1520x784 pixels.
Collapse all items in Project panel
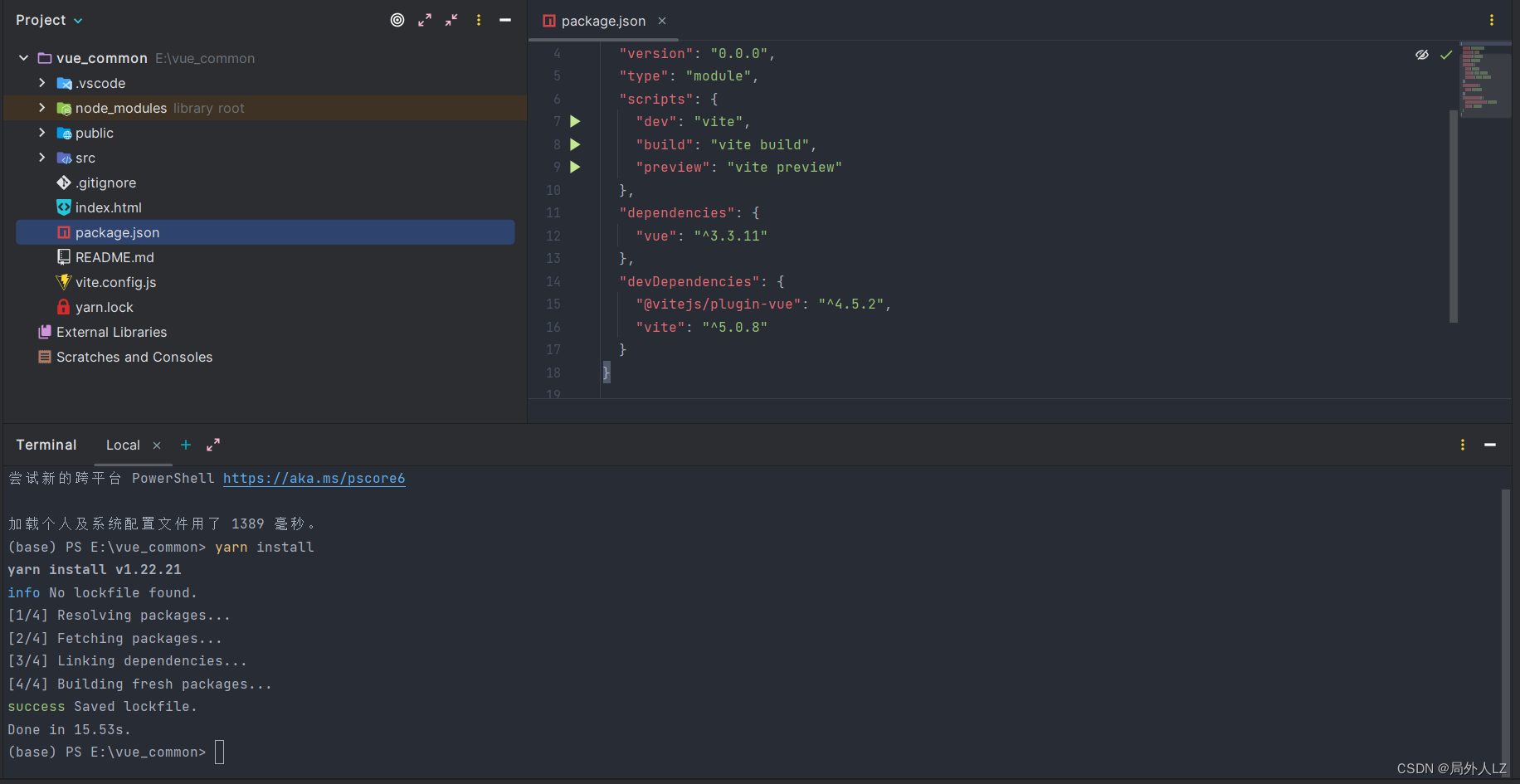tap(451, 20)
